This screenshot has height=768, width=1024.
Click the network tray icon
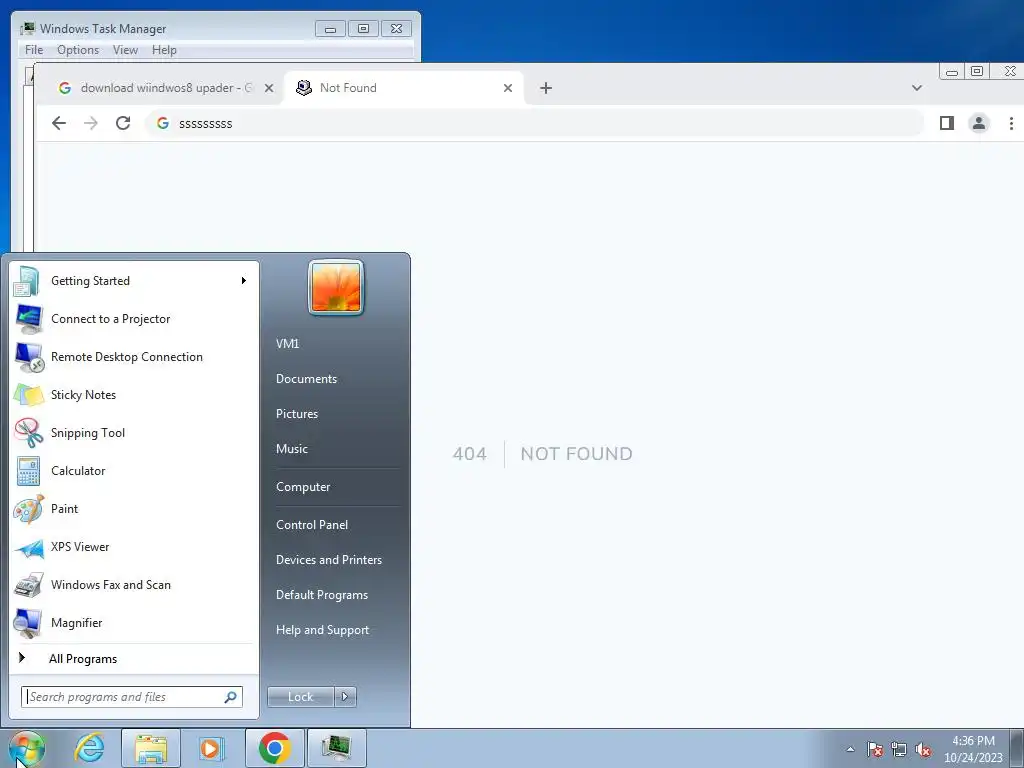[x=899, y=749]
